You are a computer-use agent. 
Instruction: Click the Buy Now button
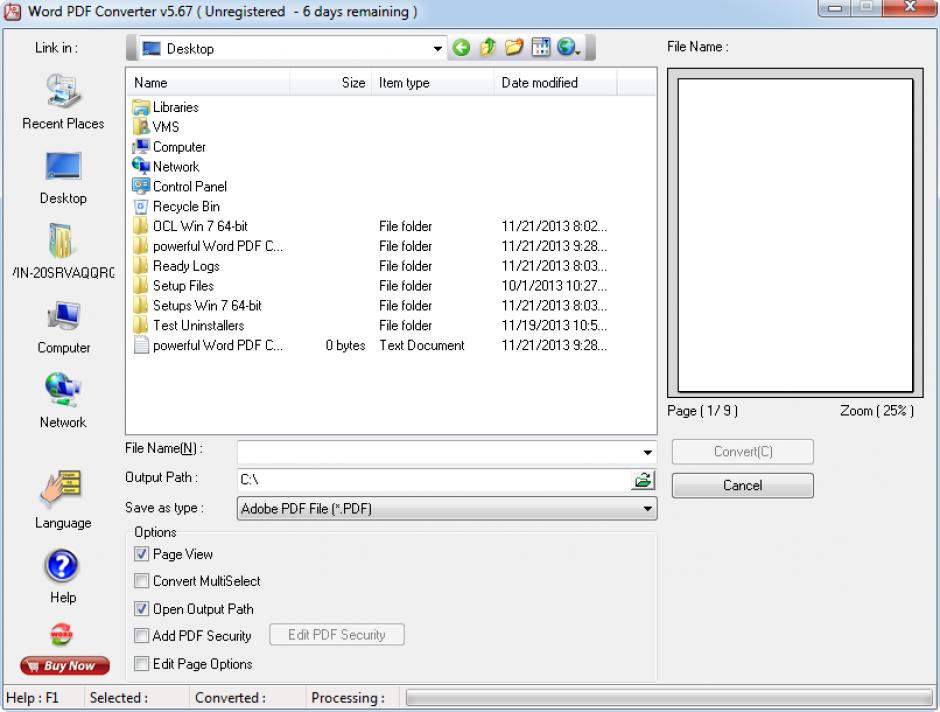63,666
